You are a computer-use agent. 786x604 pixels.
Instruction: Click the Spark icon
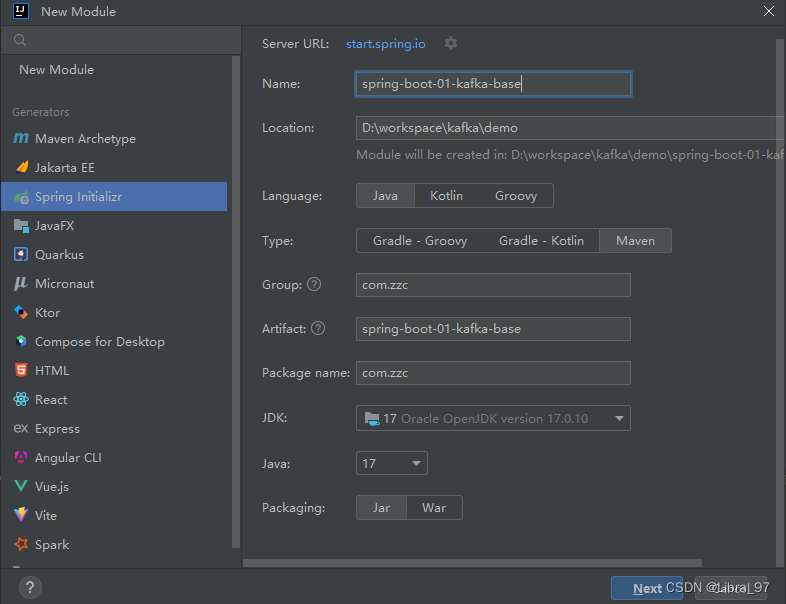click(21, 544)
